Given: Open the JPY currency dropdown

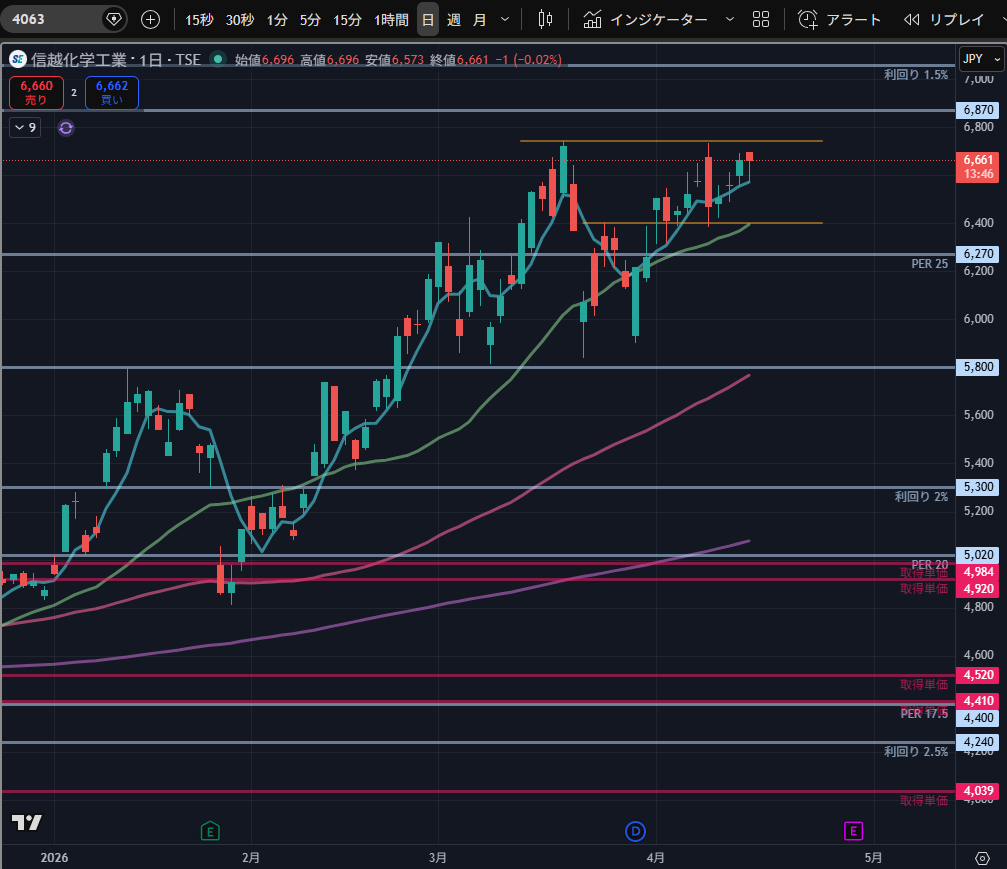Looking at the screenshot, I should 981,59.
